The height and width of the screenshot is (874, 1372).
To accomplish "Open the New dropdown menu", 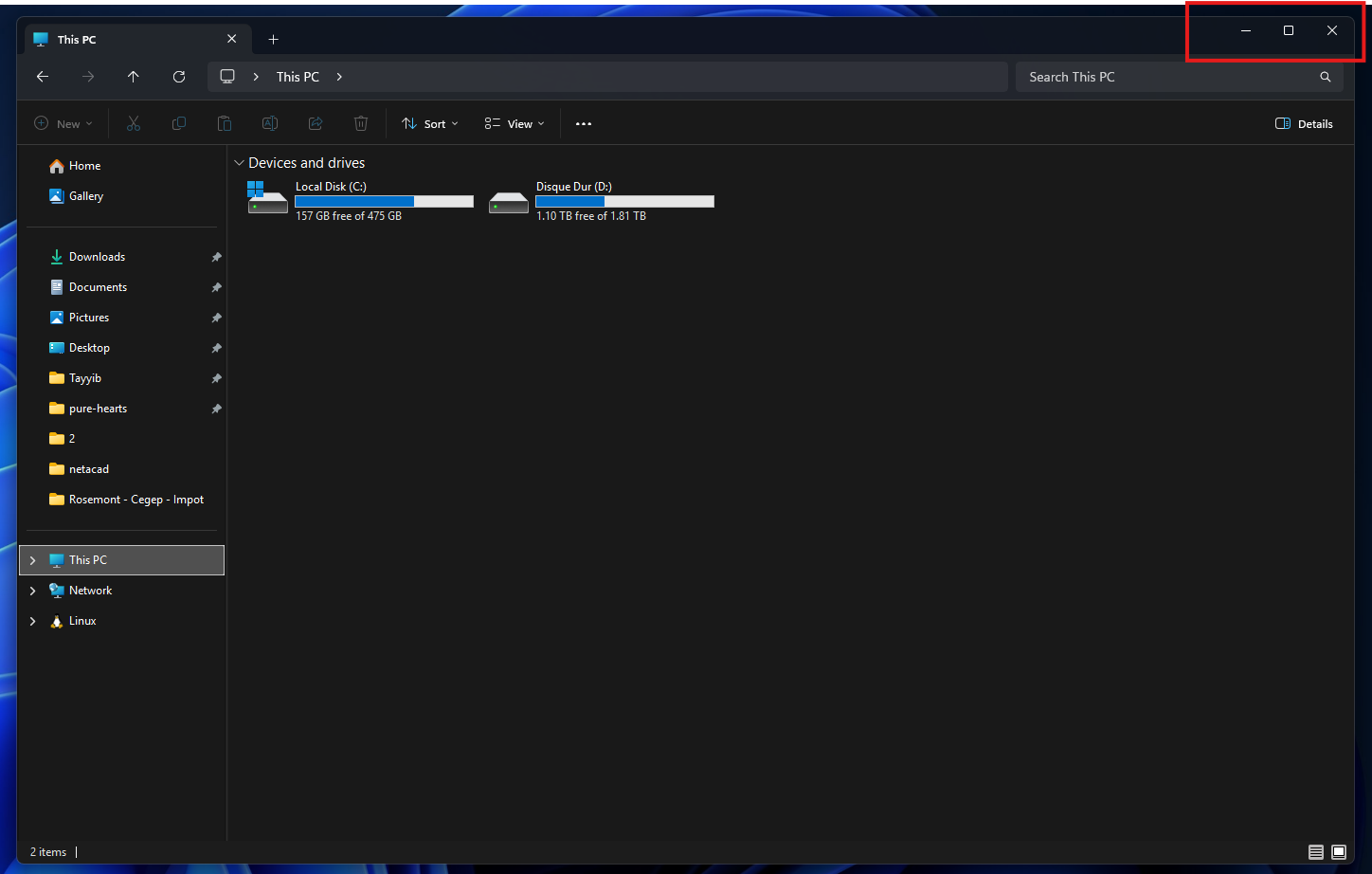I will click(x=63, y=124).
